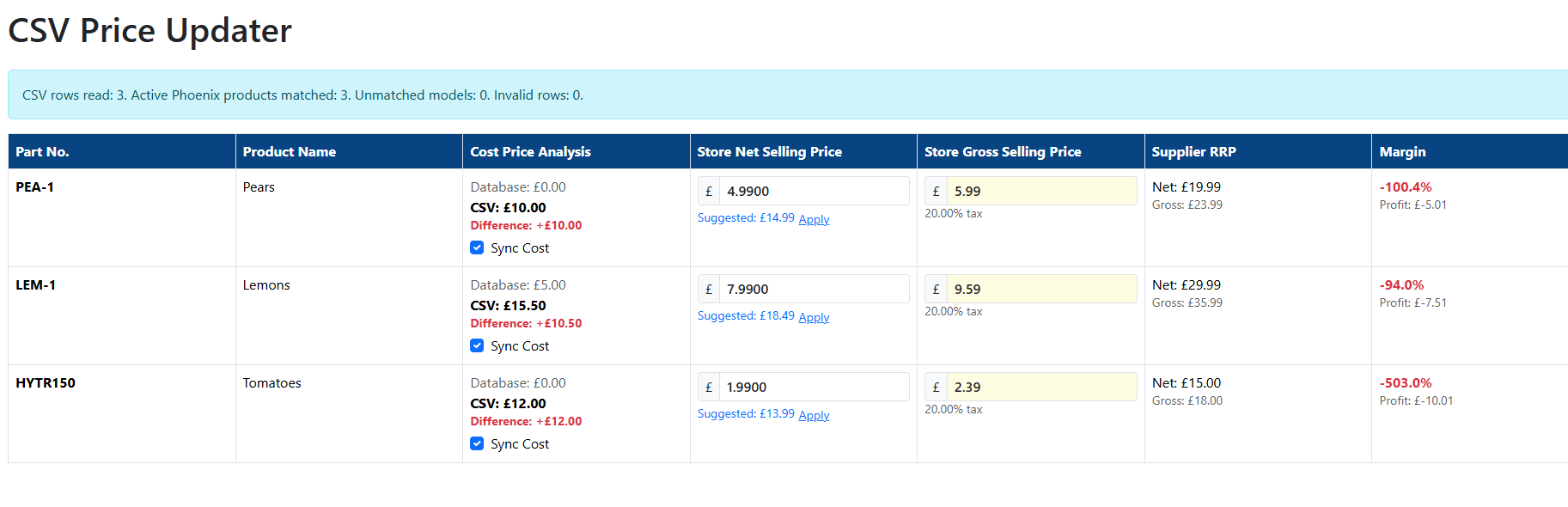
Task: Click Difference: +£10.00 text
Action: pyautogui.click(x=526, y=225)
